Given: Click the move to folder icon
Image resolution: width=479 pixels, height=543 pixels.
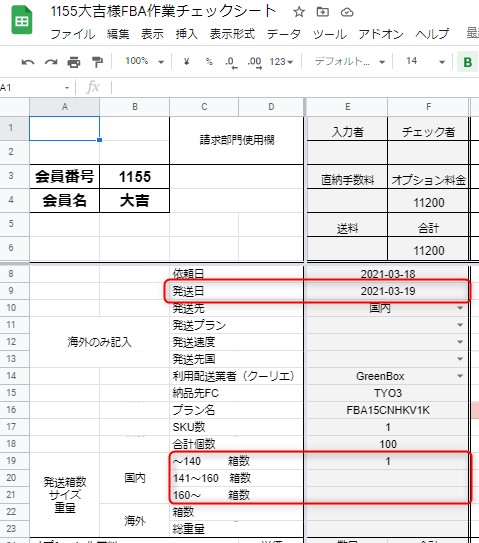Looking at the screenshot, I should pyautogui.click(x=322, y=12).
